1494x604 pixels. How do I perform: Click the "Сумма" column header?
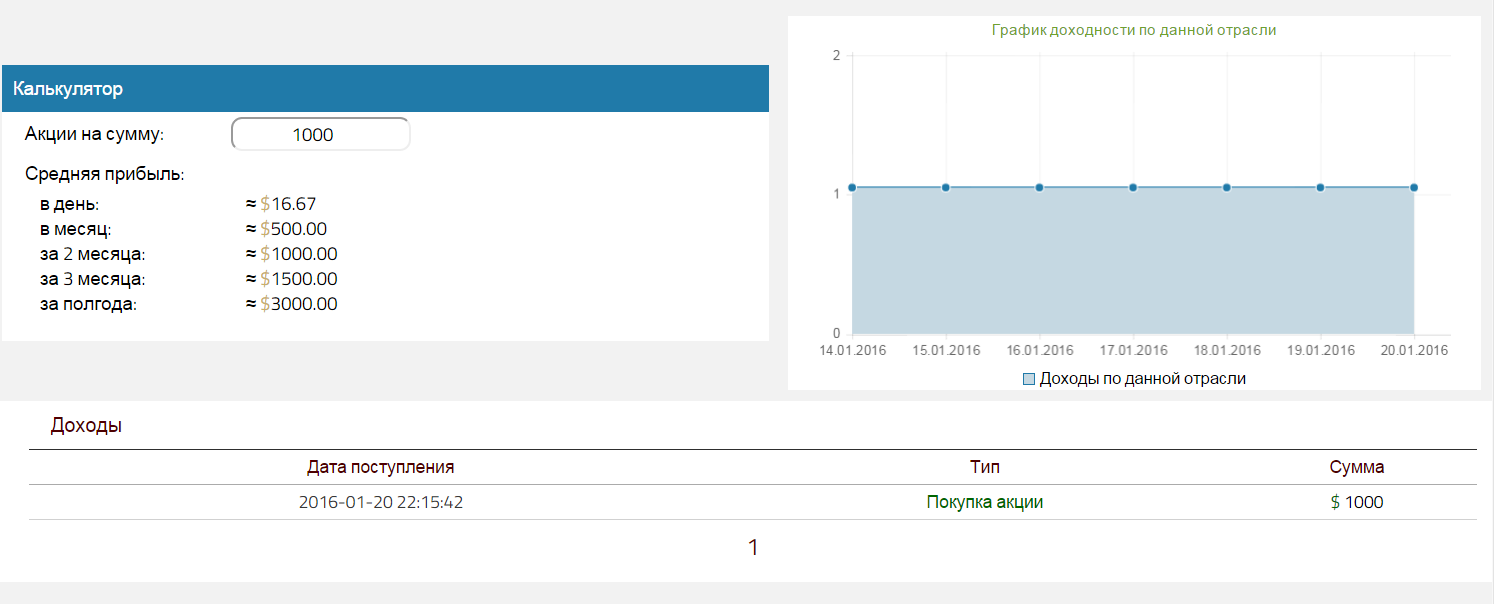click(1356, 467)
